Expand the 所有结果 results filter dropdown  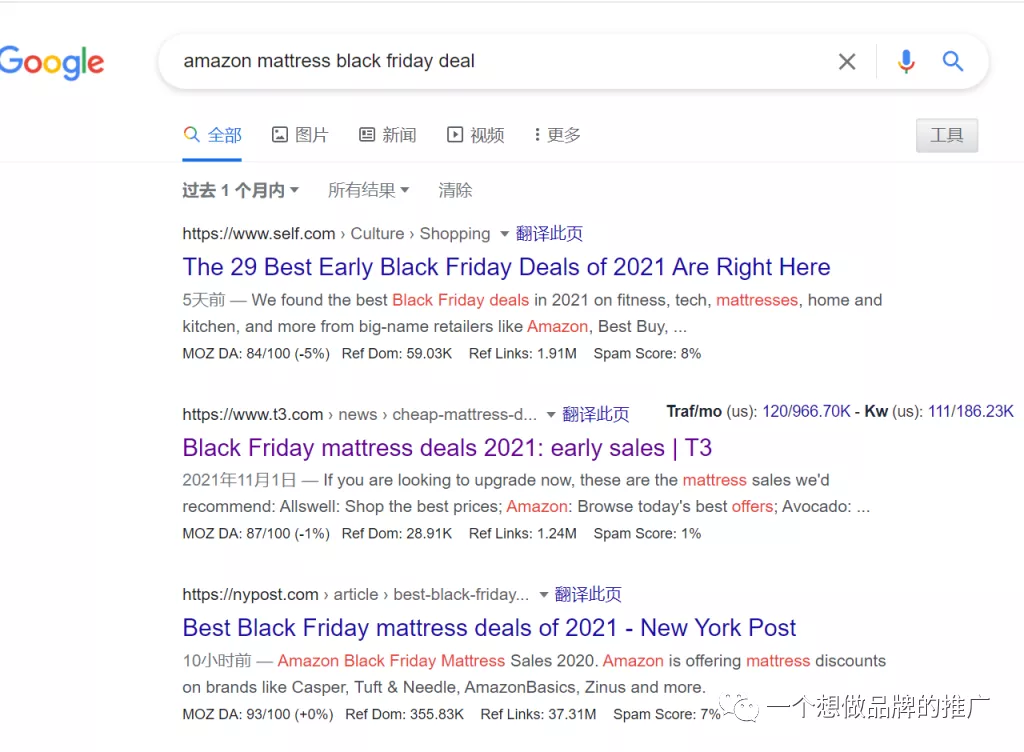(368, 191)
